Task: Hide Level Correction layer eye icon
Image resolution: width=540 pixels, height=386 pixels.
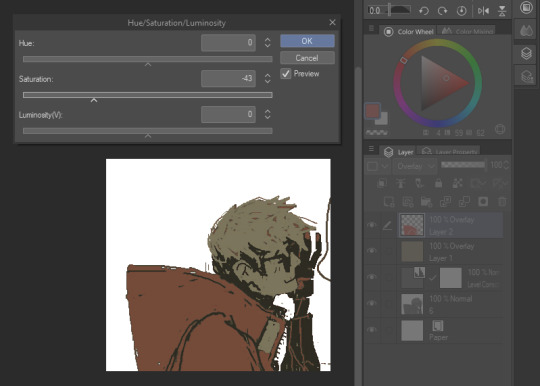Action: click(x=372, y=277)
